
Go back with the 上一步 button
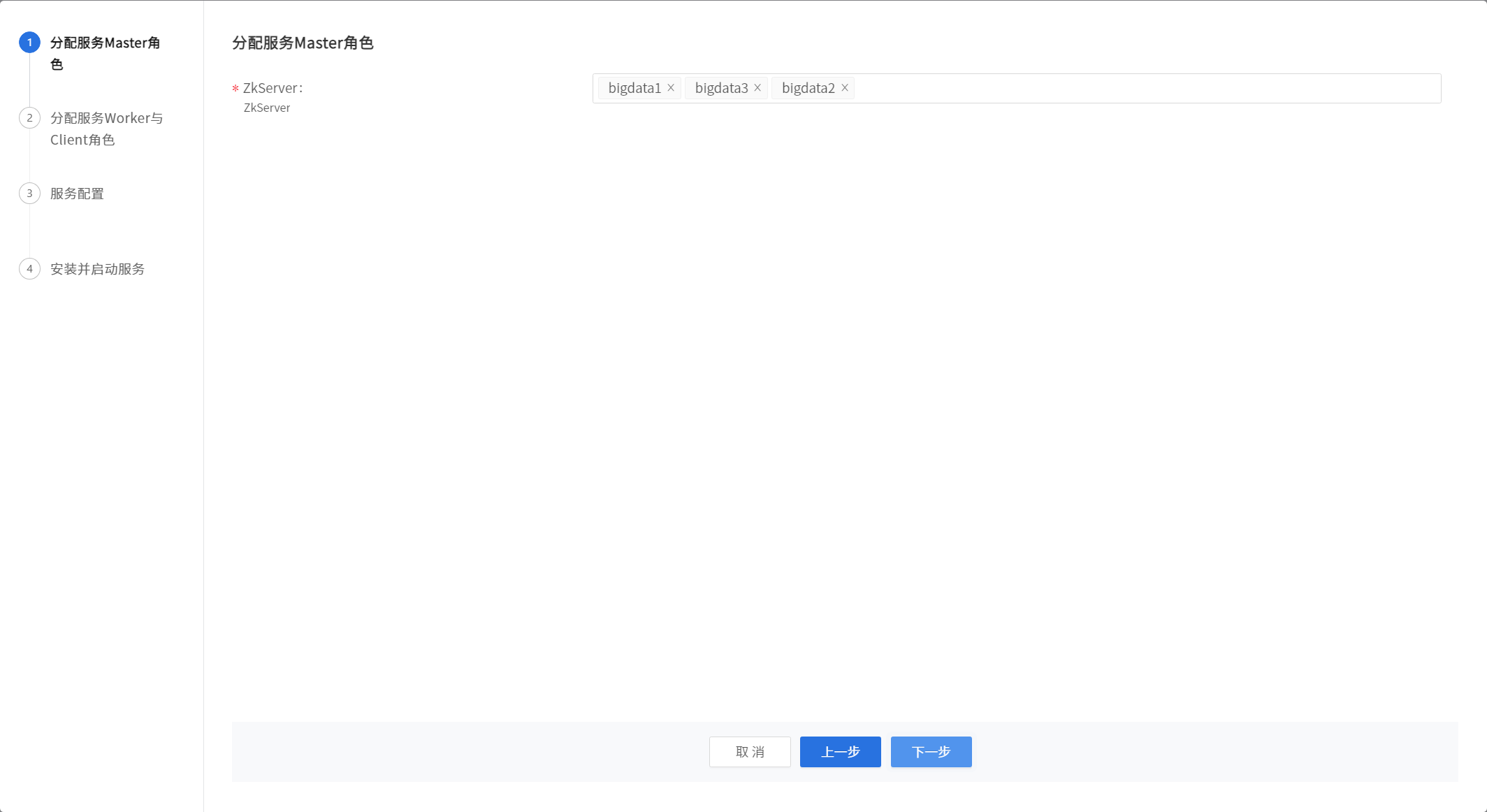coord(840,752)
